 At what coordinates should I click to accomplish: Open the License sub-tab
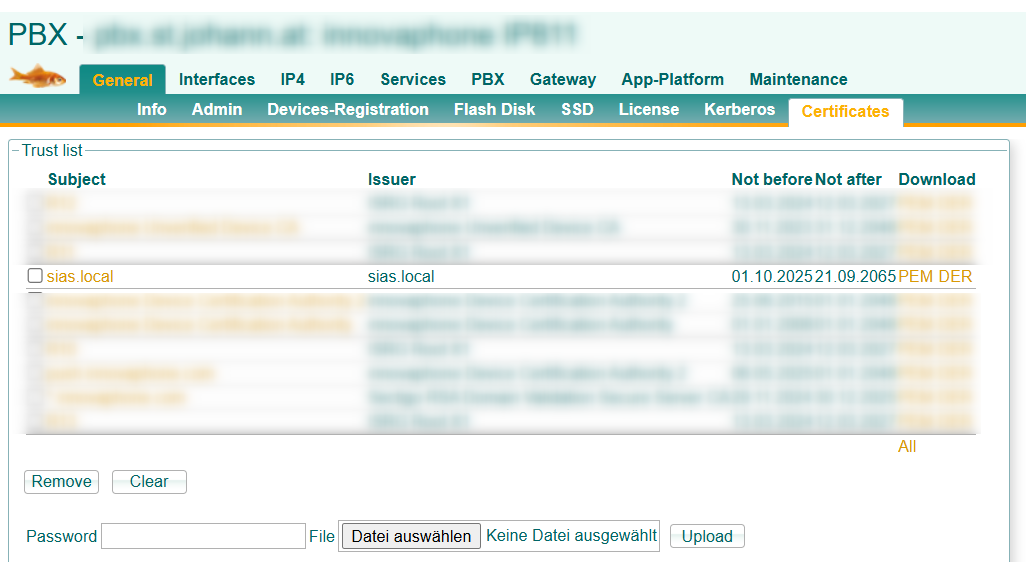pyautogui.click(x=648, y=110)
